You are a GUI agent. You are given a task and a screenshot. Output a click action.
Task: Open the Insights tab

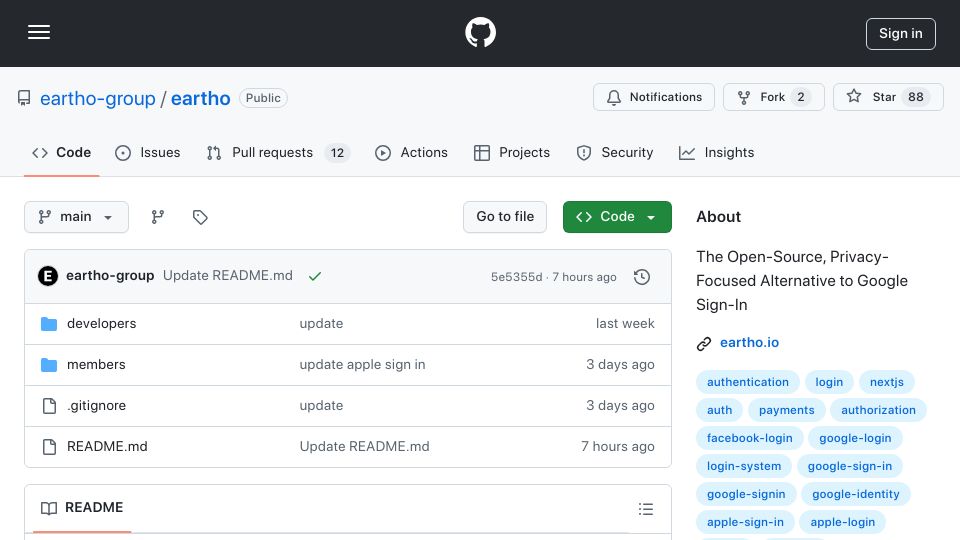716,152
